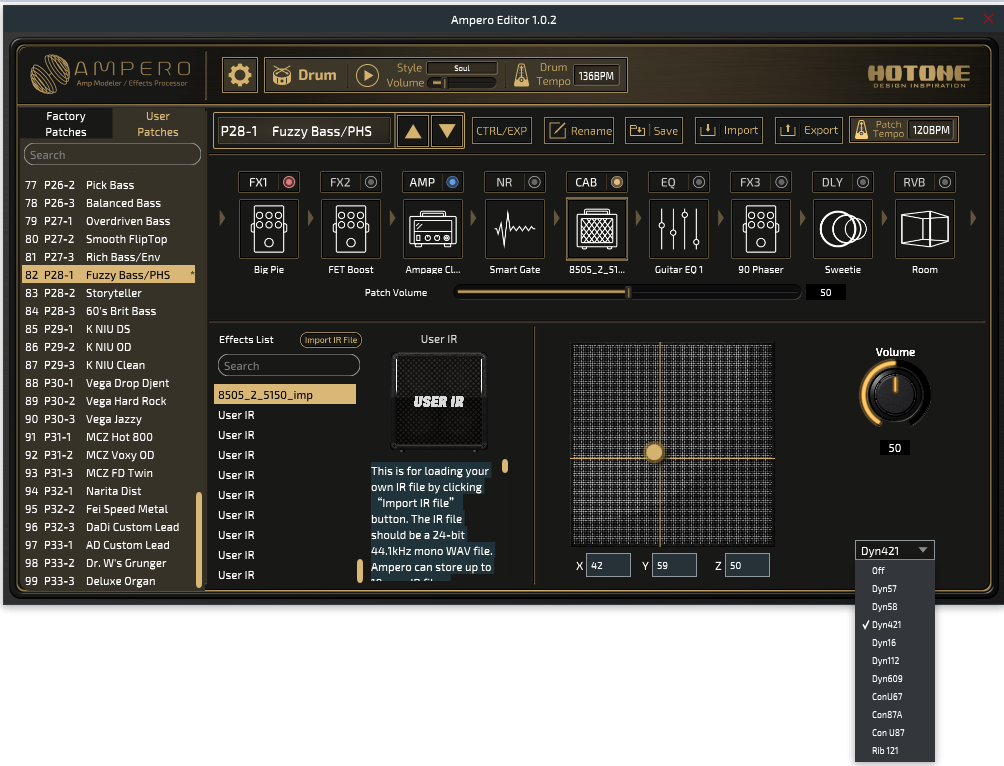This screenshot has height=766, width=1004.
Task: Toggle the CAB module on/off
Action: (617, 183)
